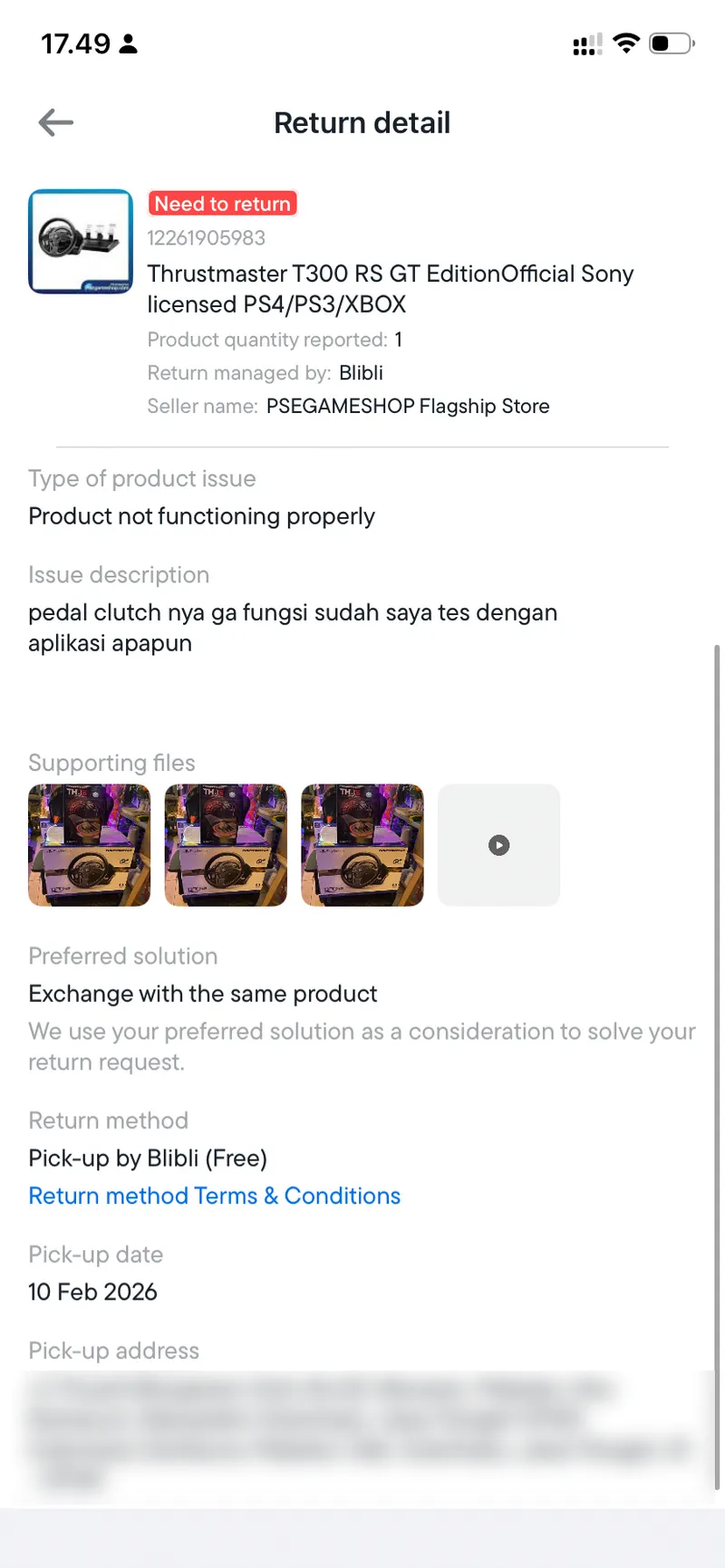Tap the Return detail page title
This screenshot has width=725, height=1568.
(x=362, y=123)
